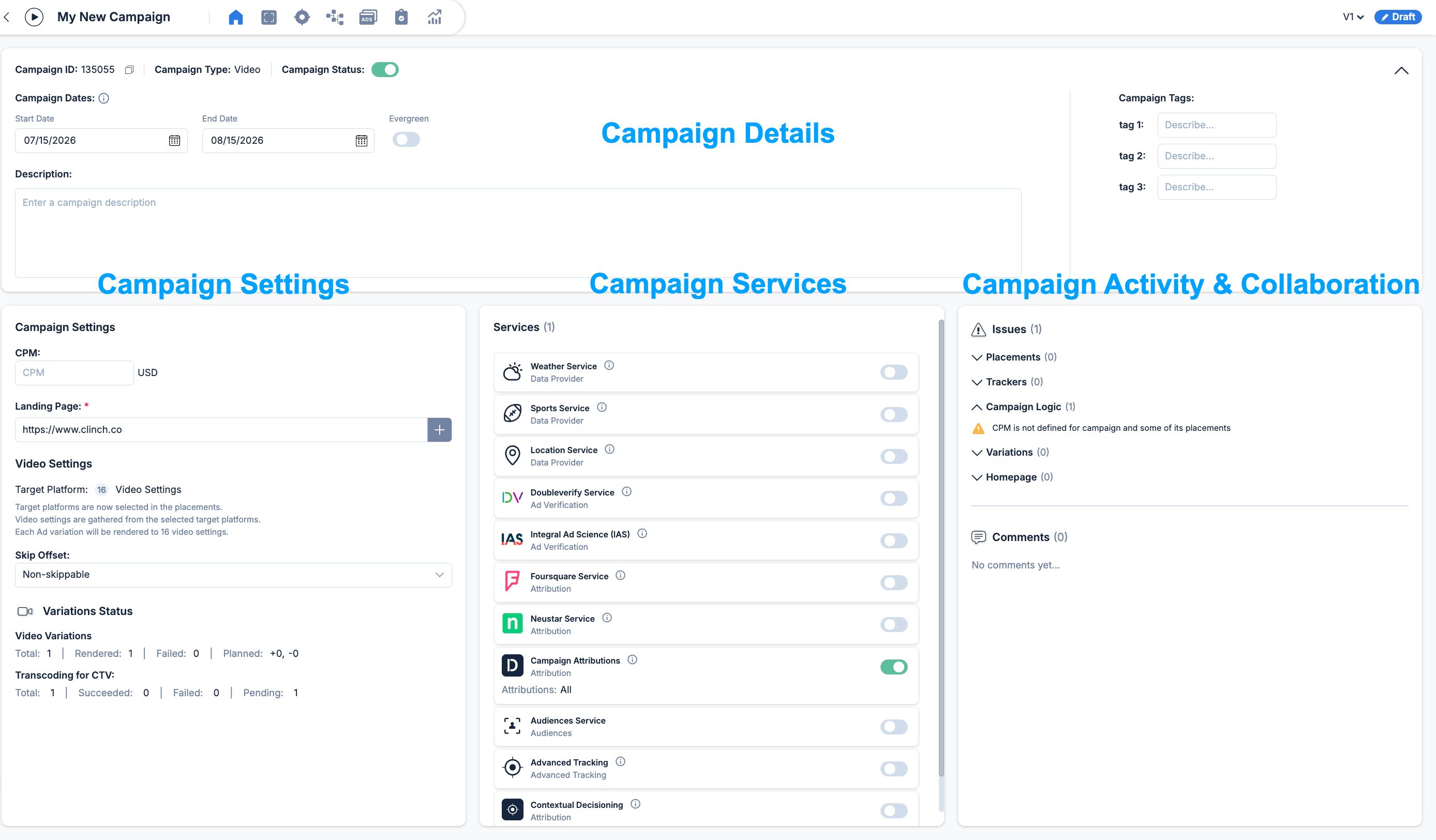Image resolution: width=1436 pixels, height=840 pixels.
Task: Click the tag 3 Describe field
Action: pos(1217,187)
